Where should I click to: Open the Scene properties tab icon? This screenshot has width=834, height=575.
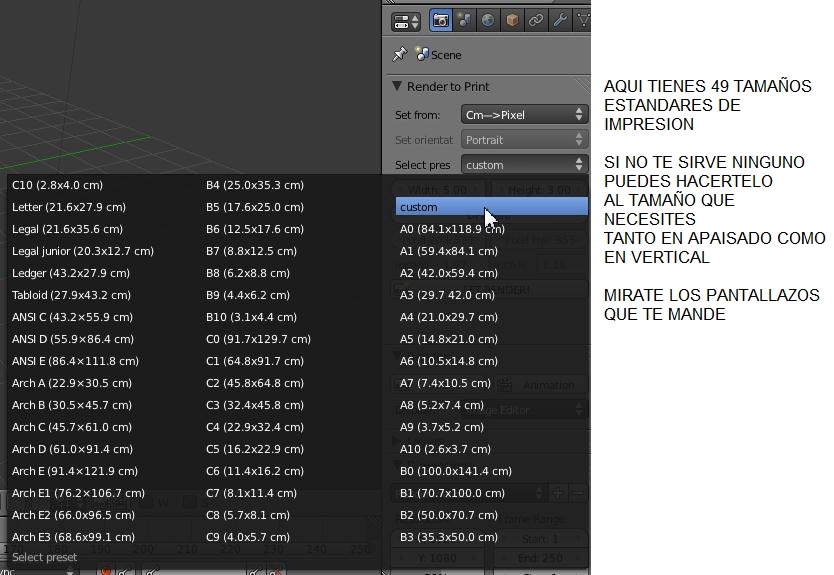click(464, 21)
